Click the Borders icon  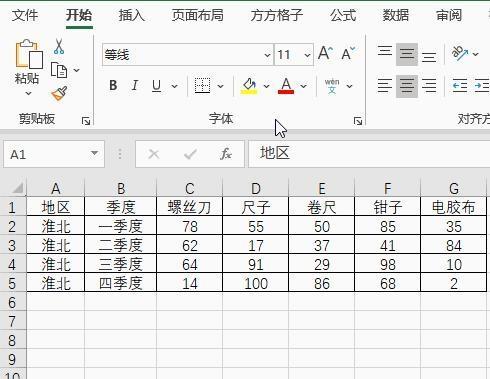point(202,86)
